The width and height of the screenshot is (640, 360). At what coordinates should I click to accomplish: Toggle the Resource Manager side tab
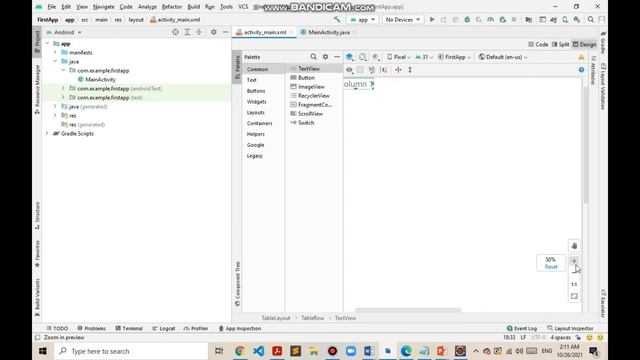(37, 89)
